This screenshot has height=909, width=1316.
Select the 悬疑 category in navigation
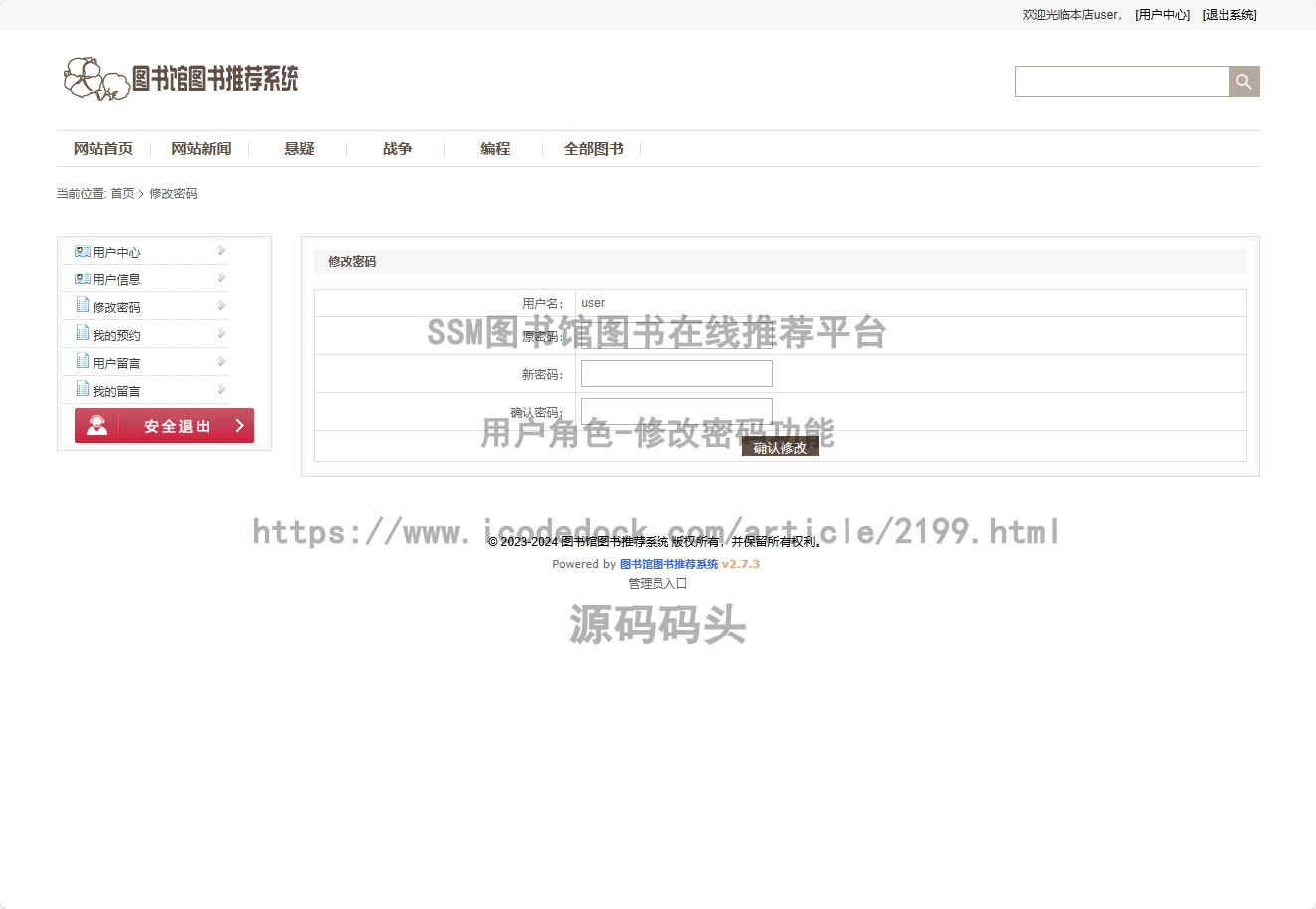[299, 149]
